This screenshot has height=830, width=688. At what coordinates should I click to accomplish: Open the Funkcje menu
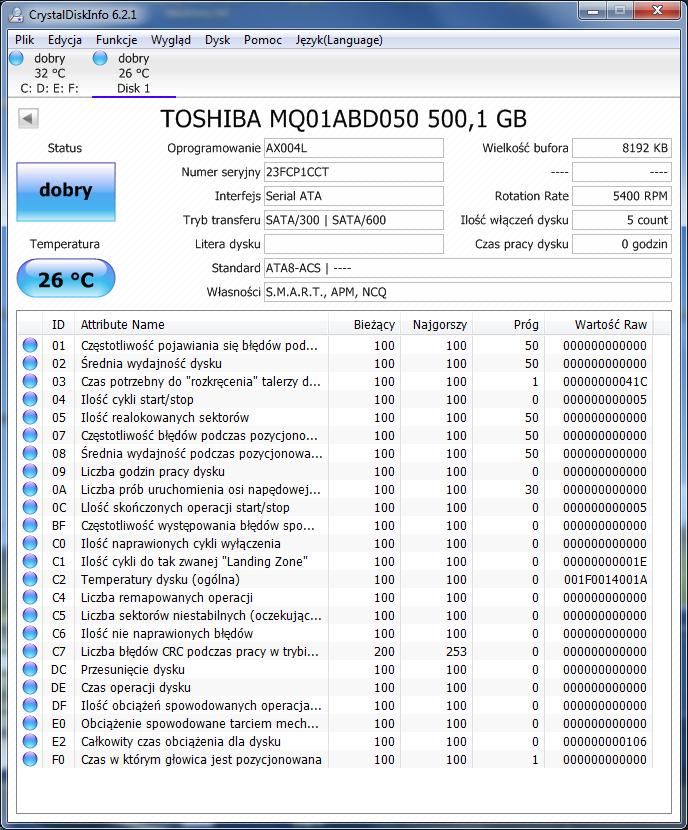(x=116, y=40)
